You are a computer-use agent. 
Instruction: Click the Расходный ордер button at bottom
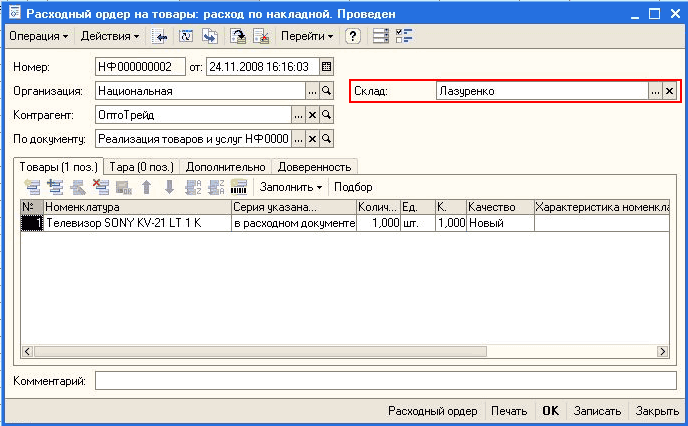click(x=433, y=411)
